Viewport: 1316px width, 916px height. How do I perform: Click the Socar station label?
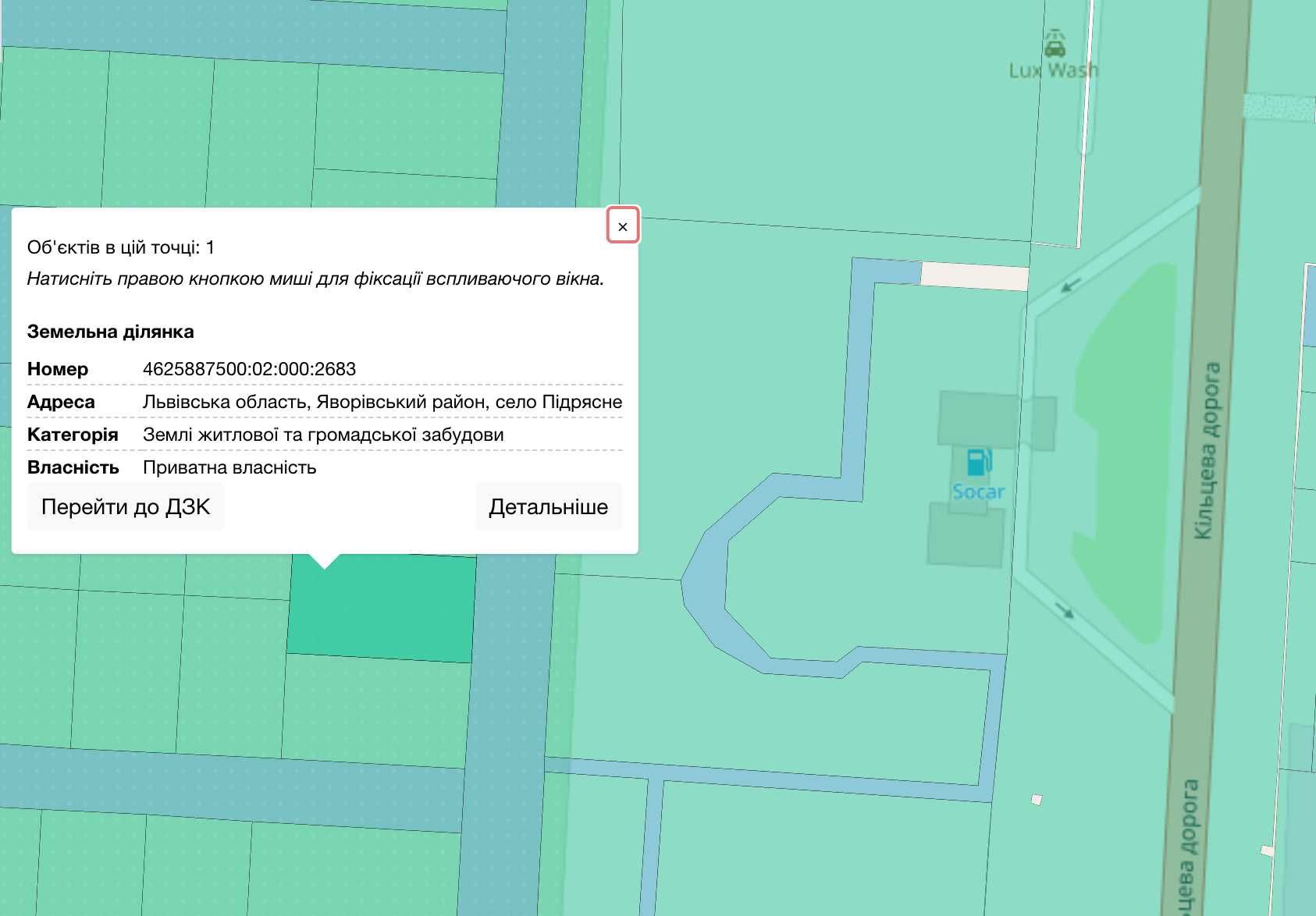click(x=978, y=492)
